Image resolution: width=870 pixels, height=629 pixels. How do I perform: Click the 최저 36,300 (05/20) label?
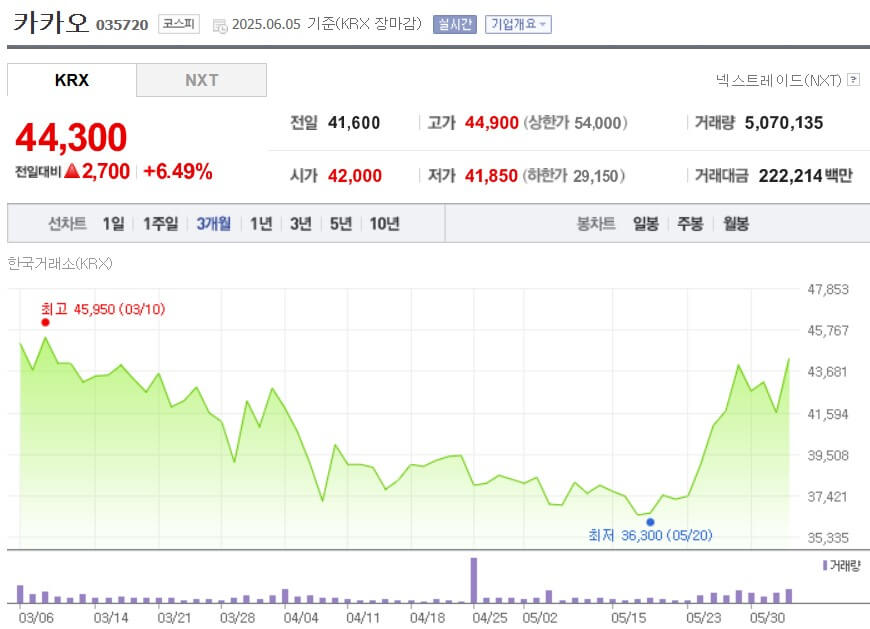click(650, 535)
